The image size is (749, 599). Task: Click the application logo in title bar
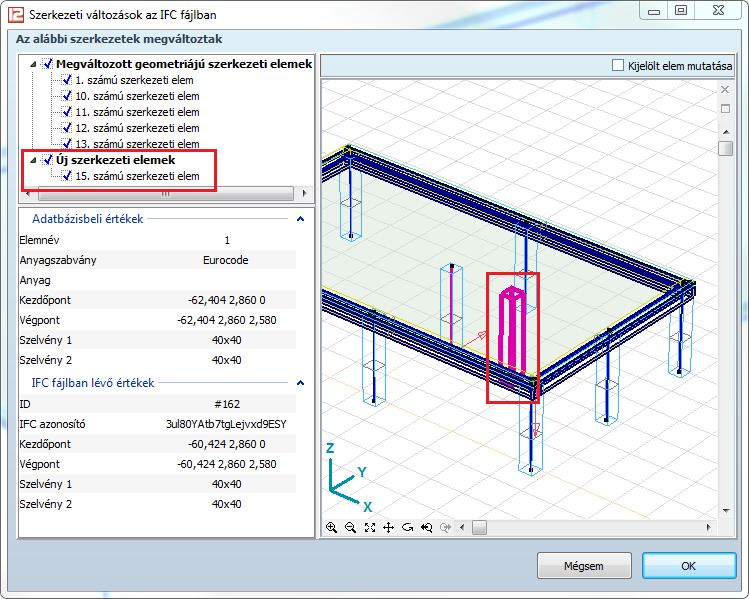pos(16,15)
